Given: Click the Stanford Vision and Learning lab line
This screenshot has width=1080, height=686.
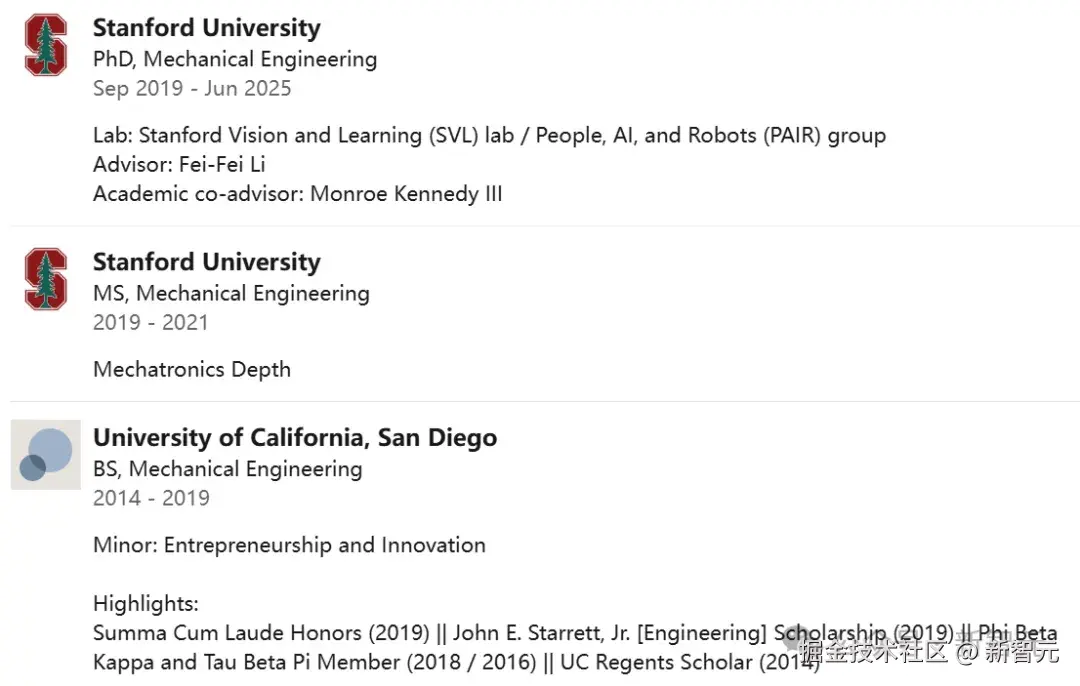Looking at the screenshot, I should pyautogui.click(x=489, y=135).
